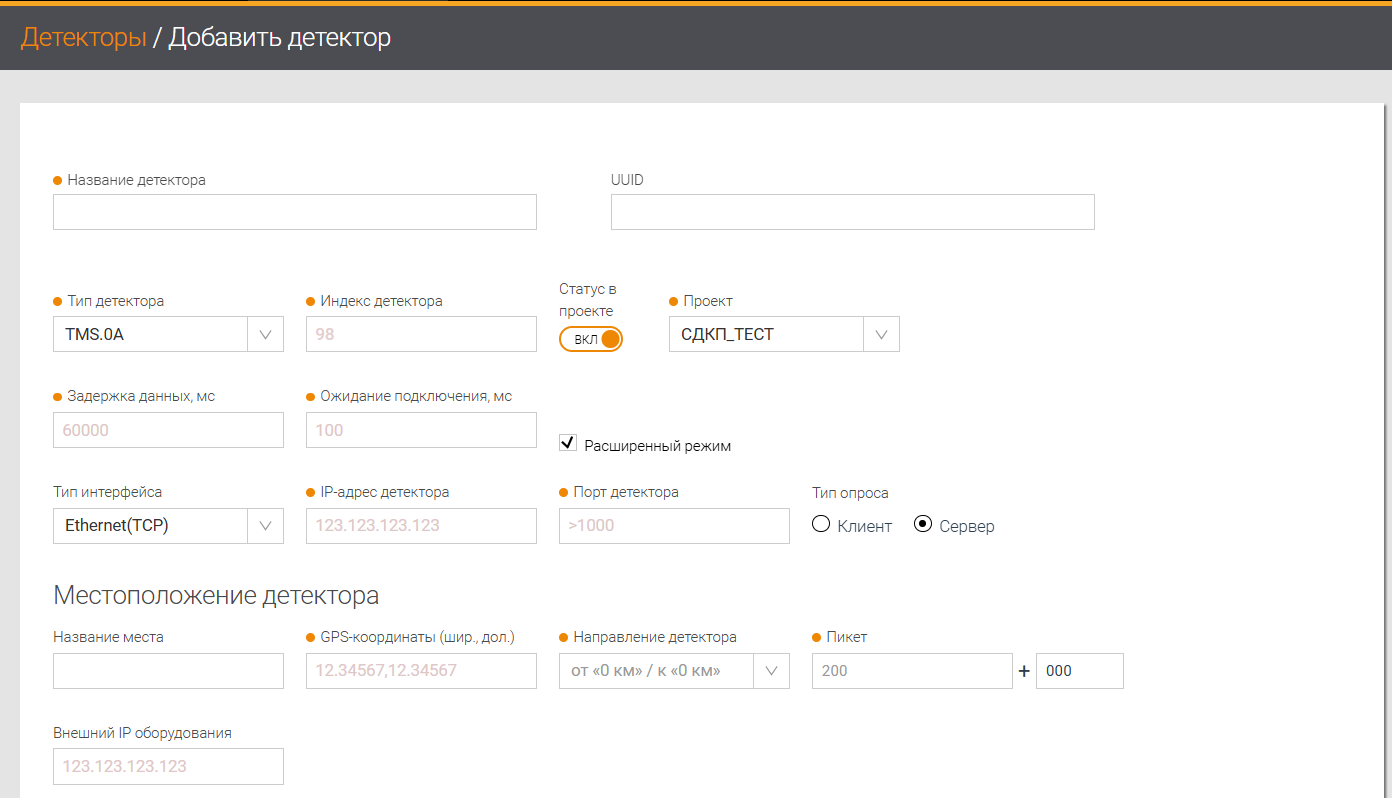
Task: Uncheck the Расширенный режим checkbox
Action: coord(568,443)
